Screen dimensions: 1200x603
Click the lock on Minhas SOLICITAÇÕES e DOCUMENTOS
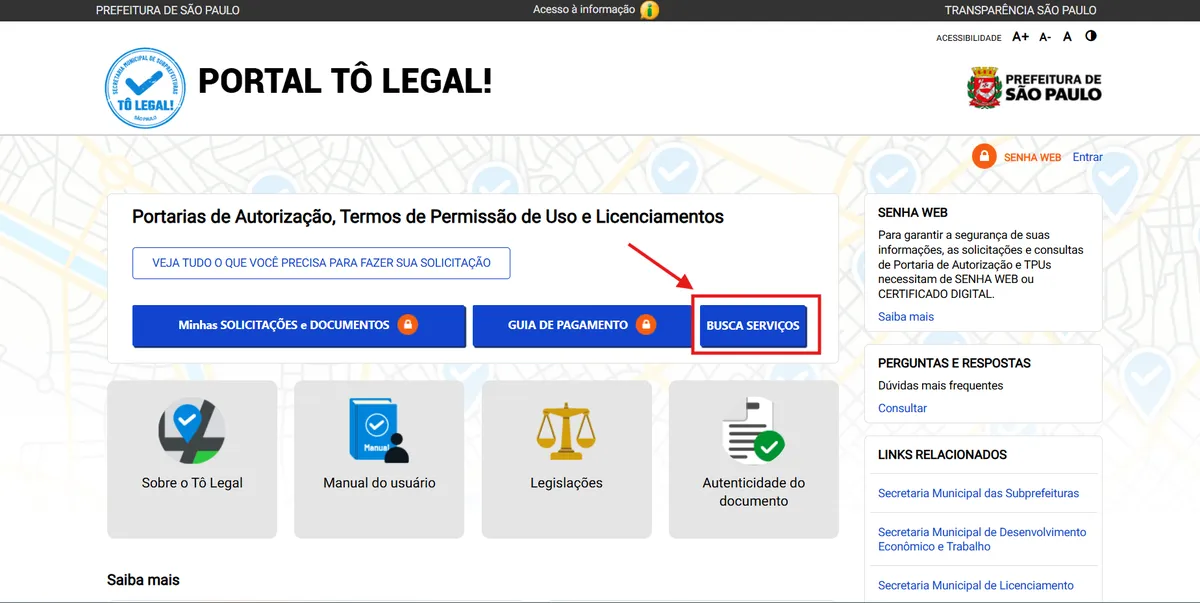pyautogui.click(x=409, y=325)
